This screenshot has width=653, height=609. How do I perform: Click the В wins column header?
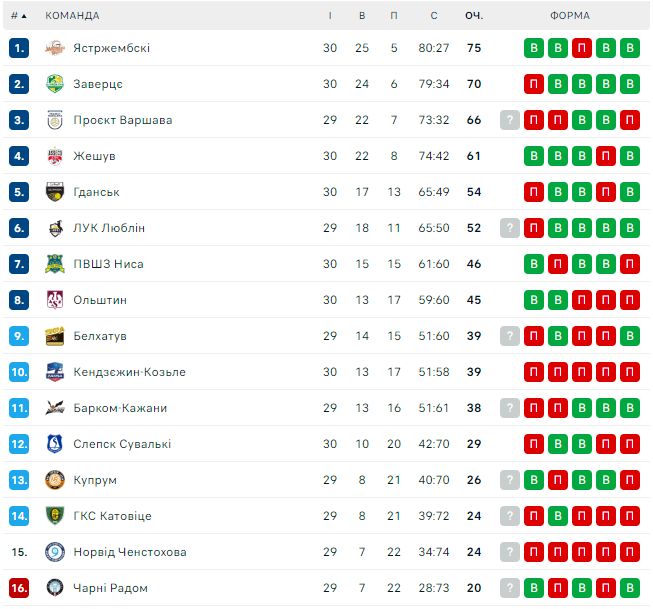362,16
